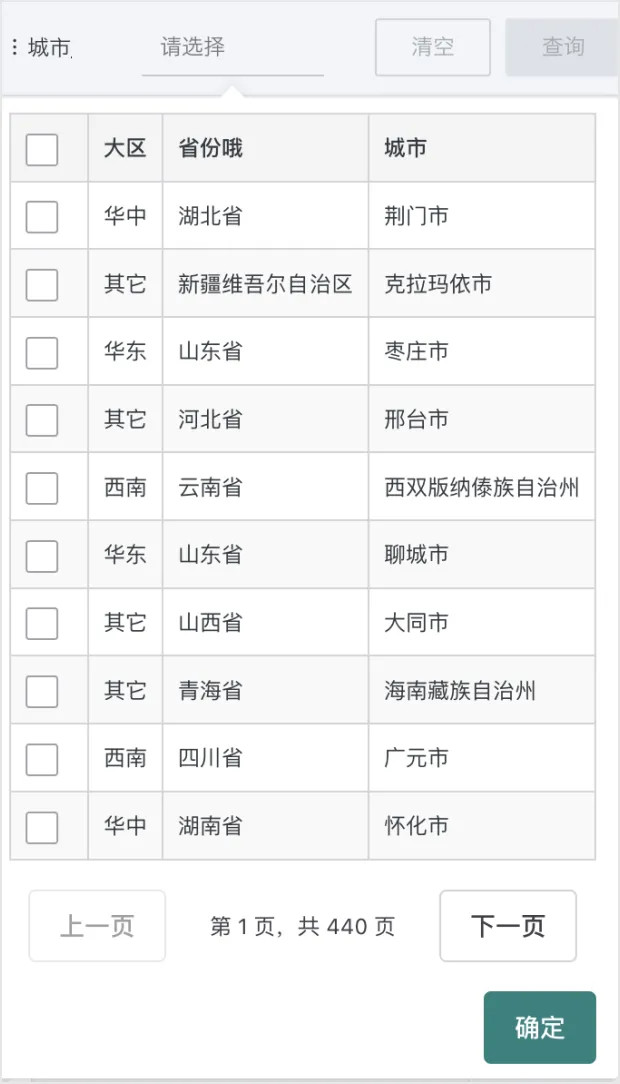Select the 枣庄市 row checkbox
The image size is (620, 1084).
coord(42,352)
